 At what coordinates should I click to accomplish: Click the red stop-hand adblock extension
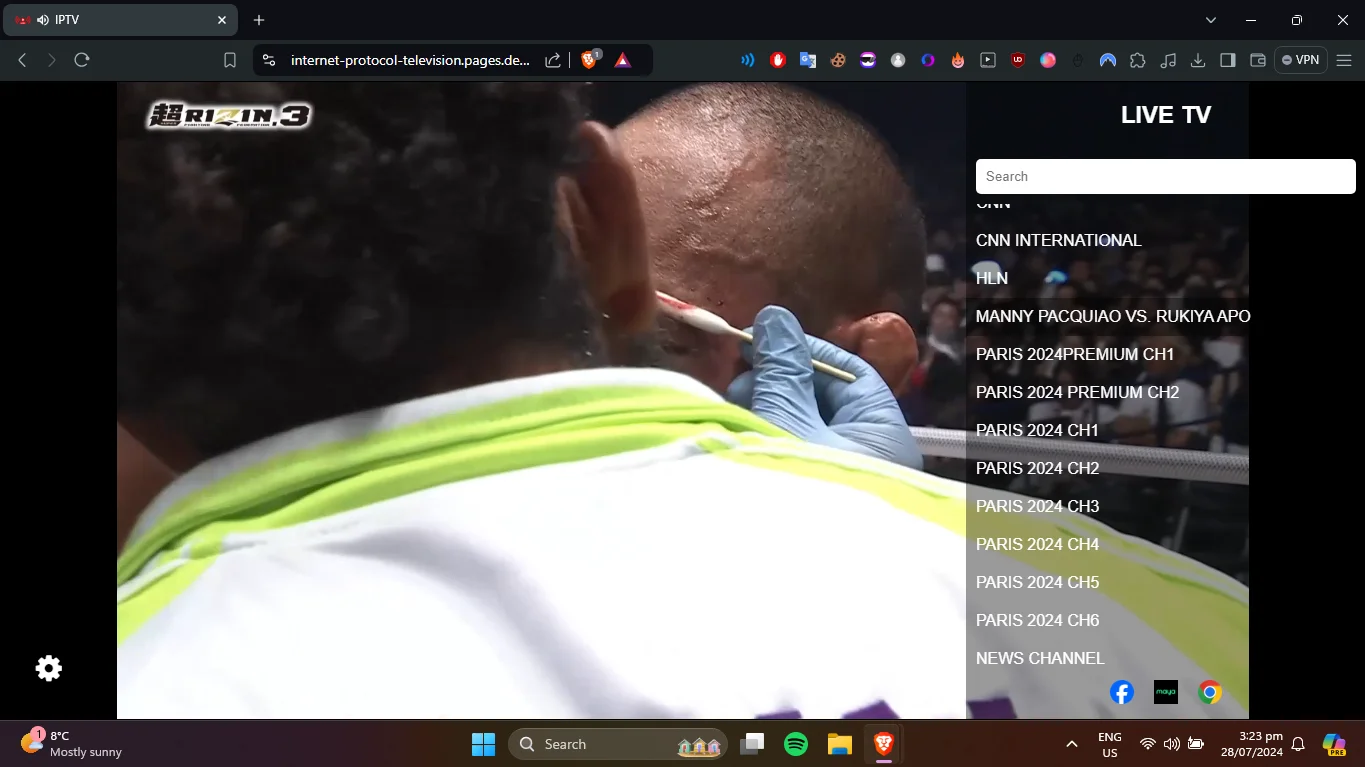coord(778,60)
